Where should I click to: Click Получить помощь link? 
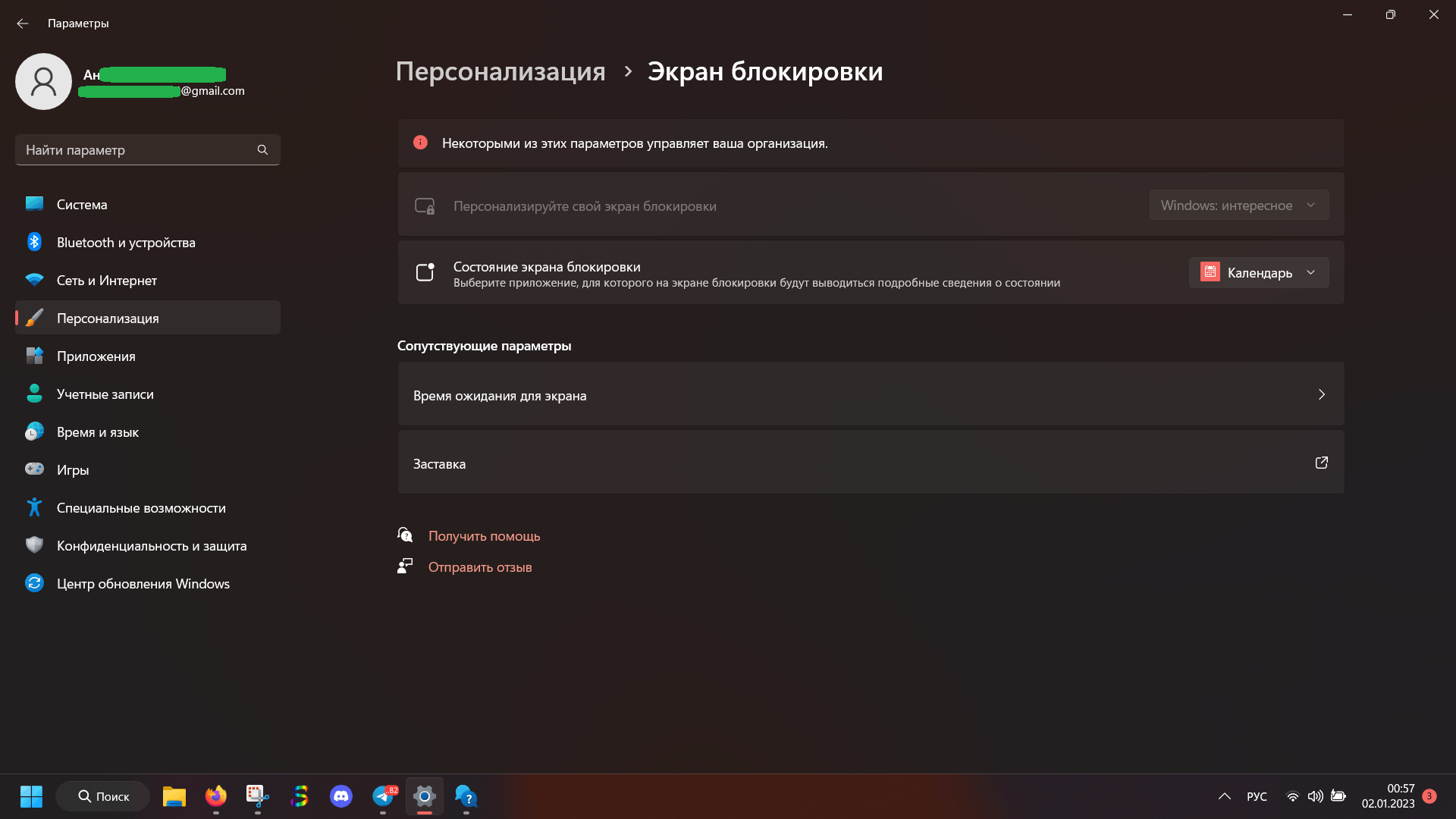[484, 535]
